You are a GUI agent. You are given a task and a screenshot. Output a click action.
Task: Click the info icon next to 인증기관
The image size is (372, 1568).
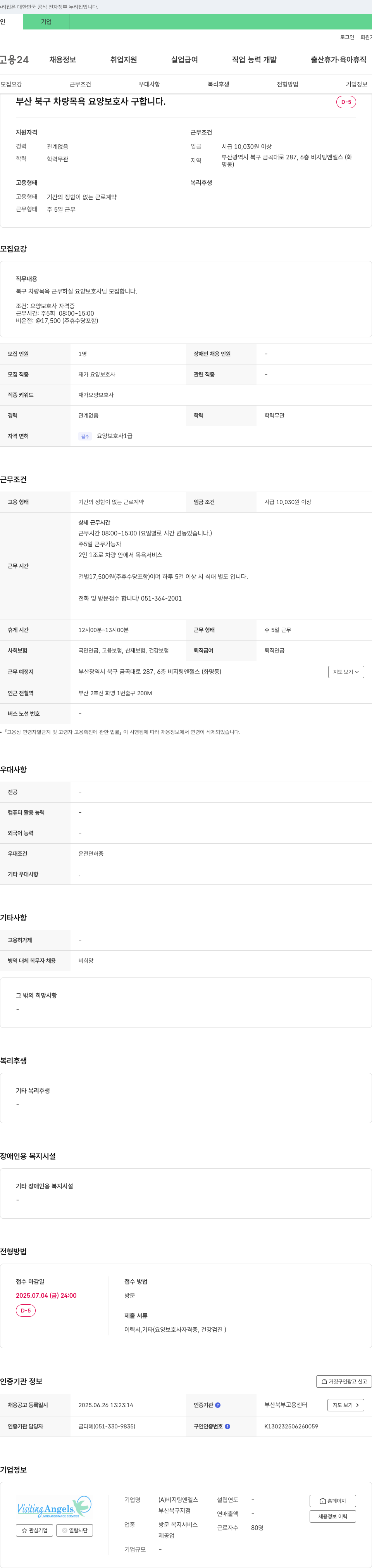(x=218, y=1406)
